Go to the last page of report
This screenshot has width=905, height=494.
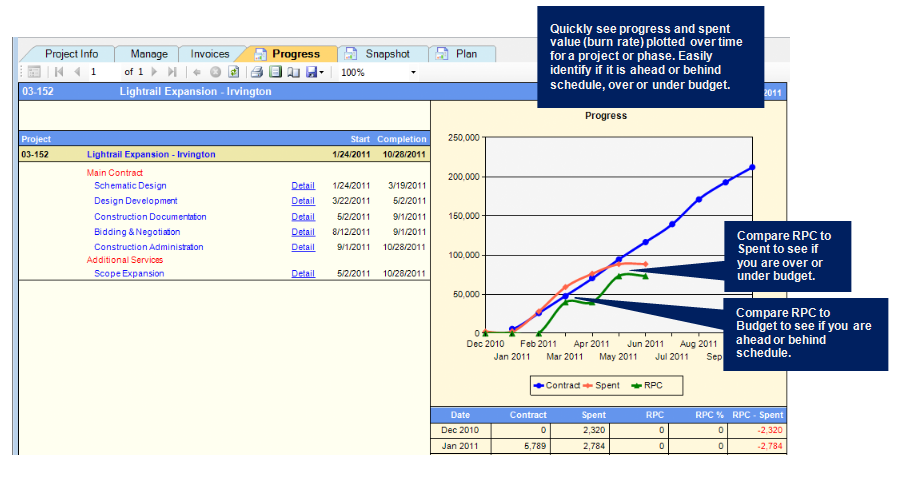pyautogui.click(x=172, y=72)
